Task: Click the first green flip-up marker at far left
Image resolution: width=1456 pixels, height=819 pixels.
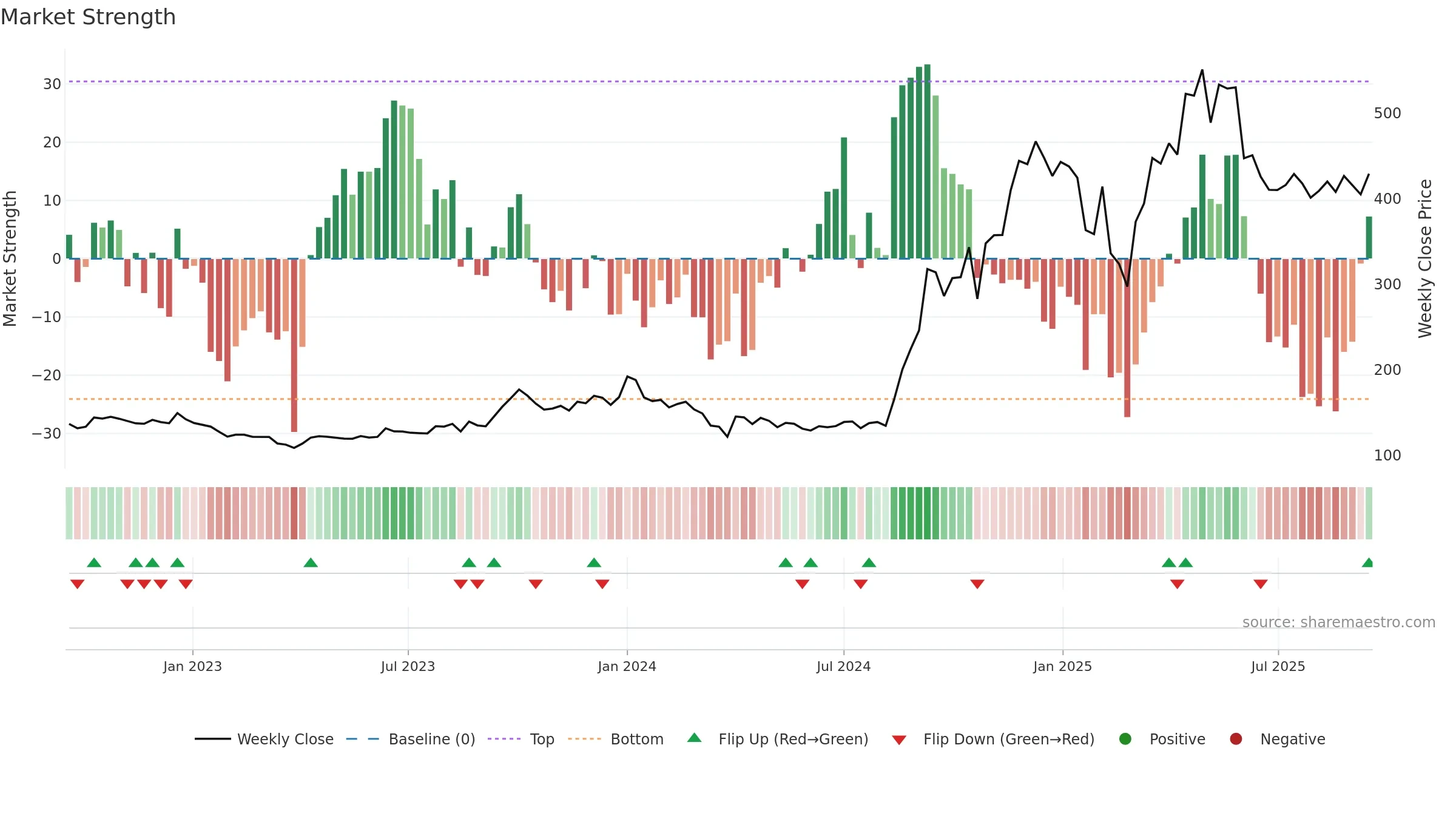Action: [x=94, y=562]
